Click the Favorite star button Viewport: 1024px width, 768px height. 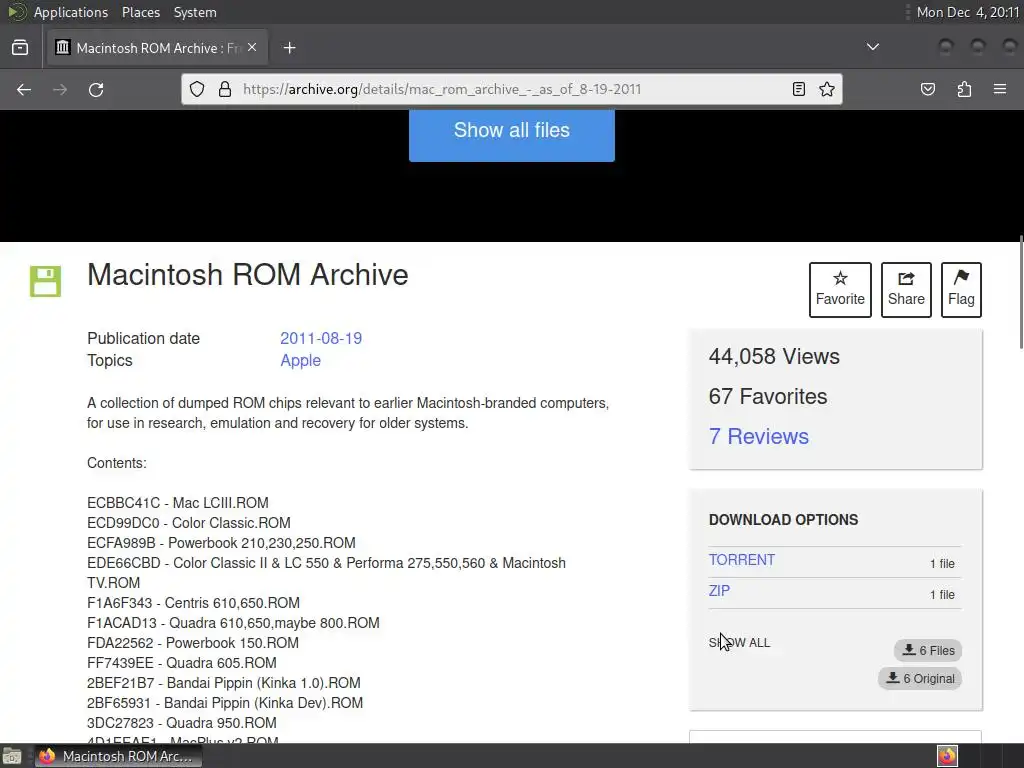pyautogui.click(x=840, y=290)
